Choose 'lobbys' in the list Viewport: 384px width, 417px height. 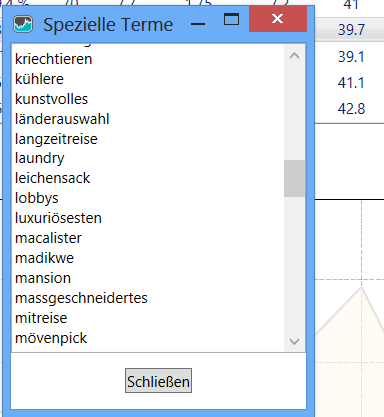(37, 198)
